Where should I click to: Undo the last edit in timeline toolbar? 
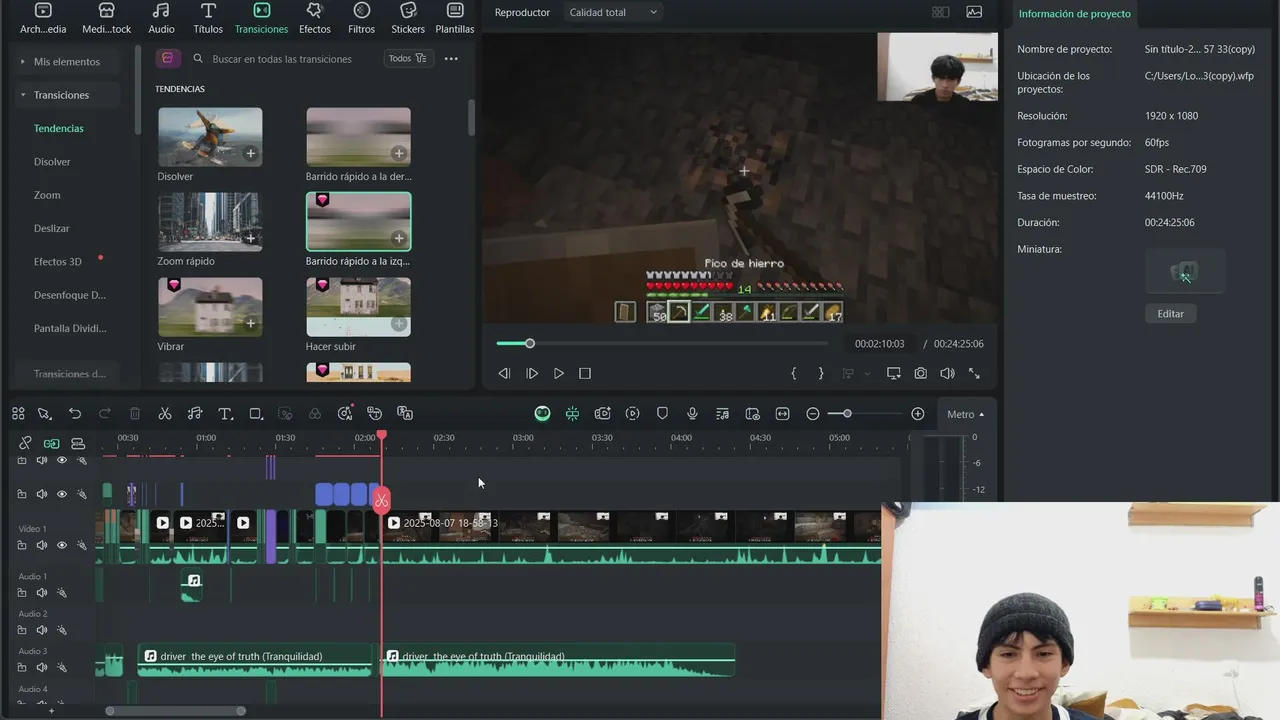75,413
